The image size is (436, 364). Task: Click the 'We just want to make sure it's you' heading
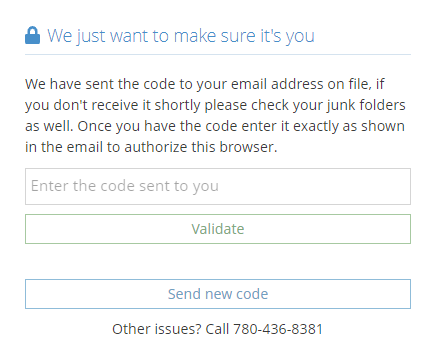click(x=181, y=36)
